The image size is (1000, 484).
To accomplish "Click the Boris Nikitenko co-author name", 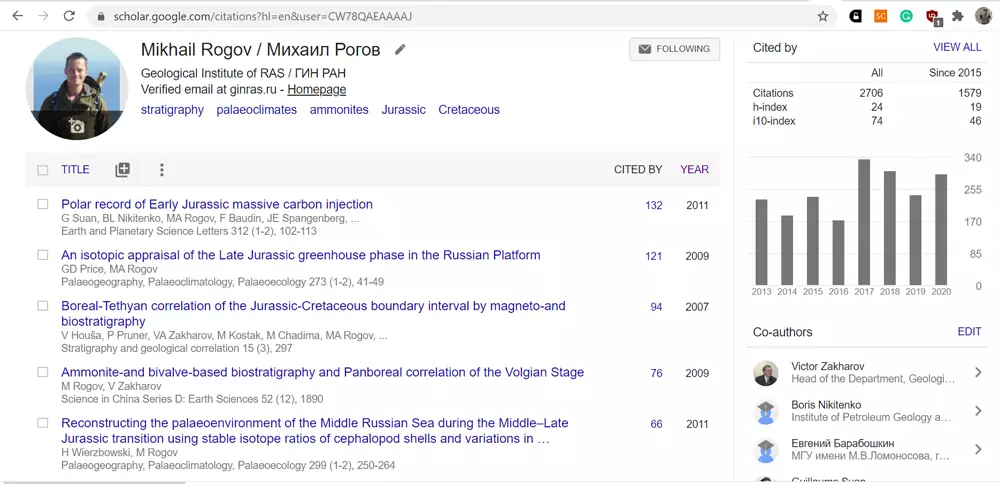I will pos(826,405).
